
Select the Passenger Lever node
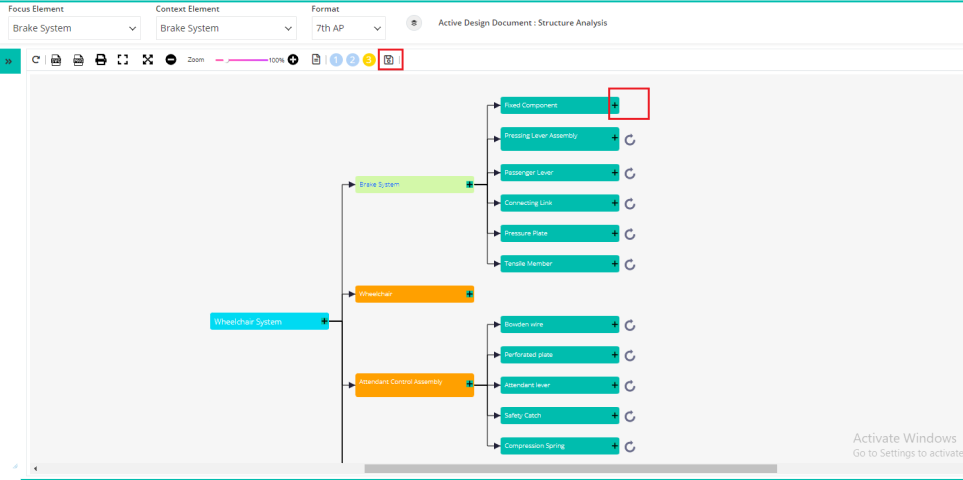pyautogui.click(x=559, y=172)
